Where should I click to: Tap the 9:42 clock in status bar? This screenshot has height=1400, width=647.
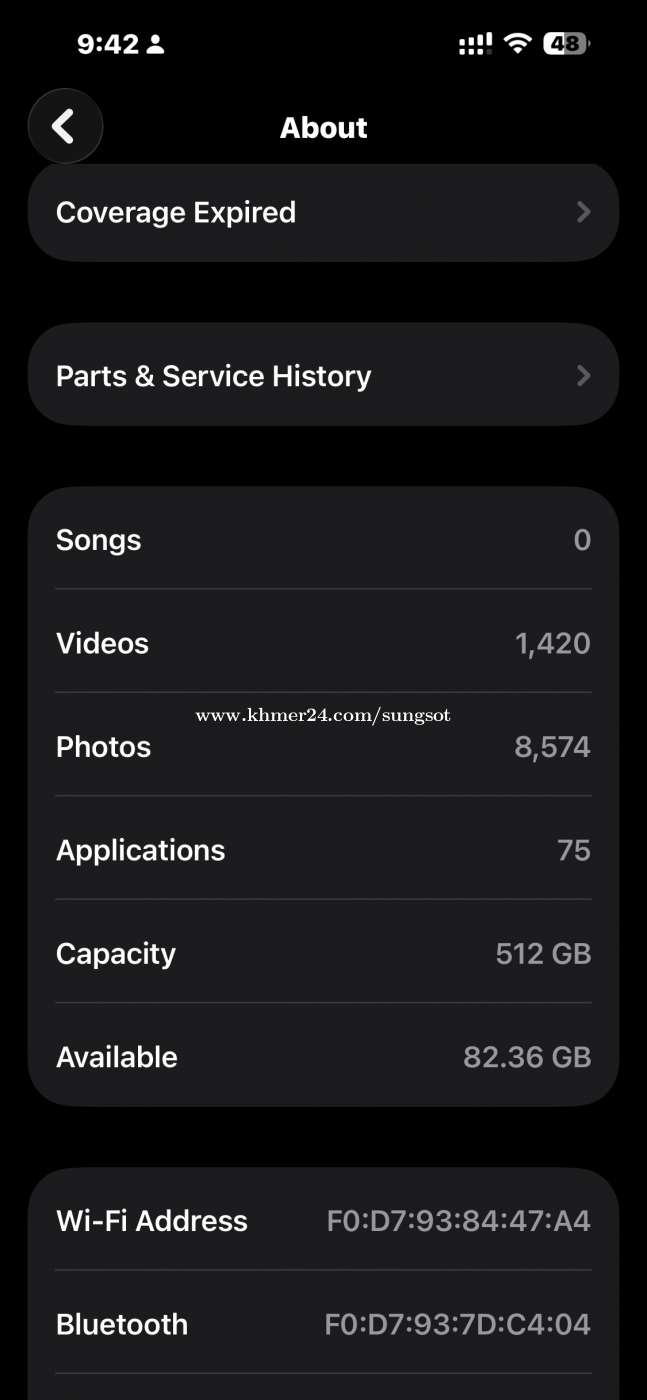click(108, 44)
